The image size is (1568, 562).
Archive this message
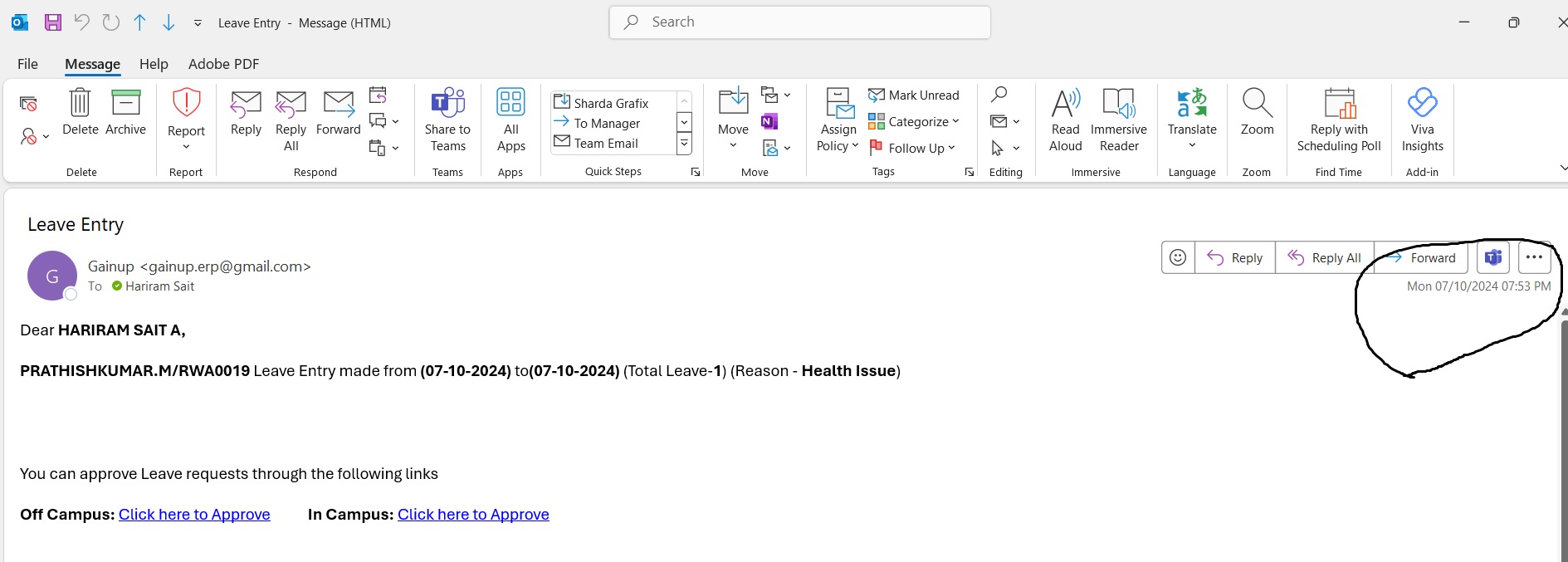(125, 103)
